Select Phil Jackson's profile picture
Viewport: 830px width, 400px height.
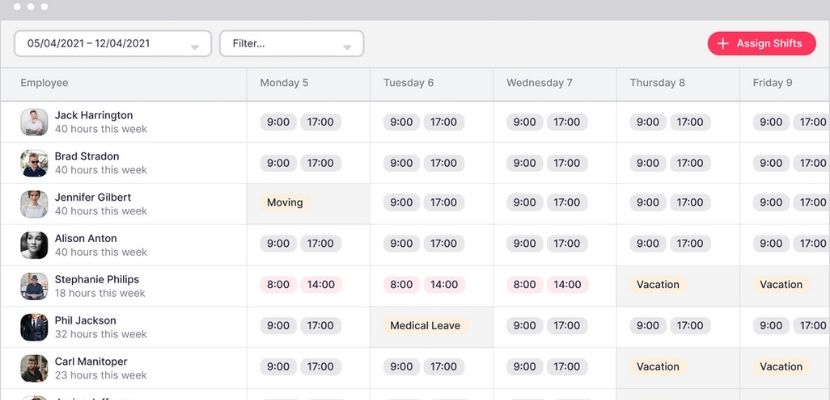pos(34,327)
